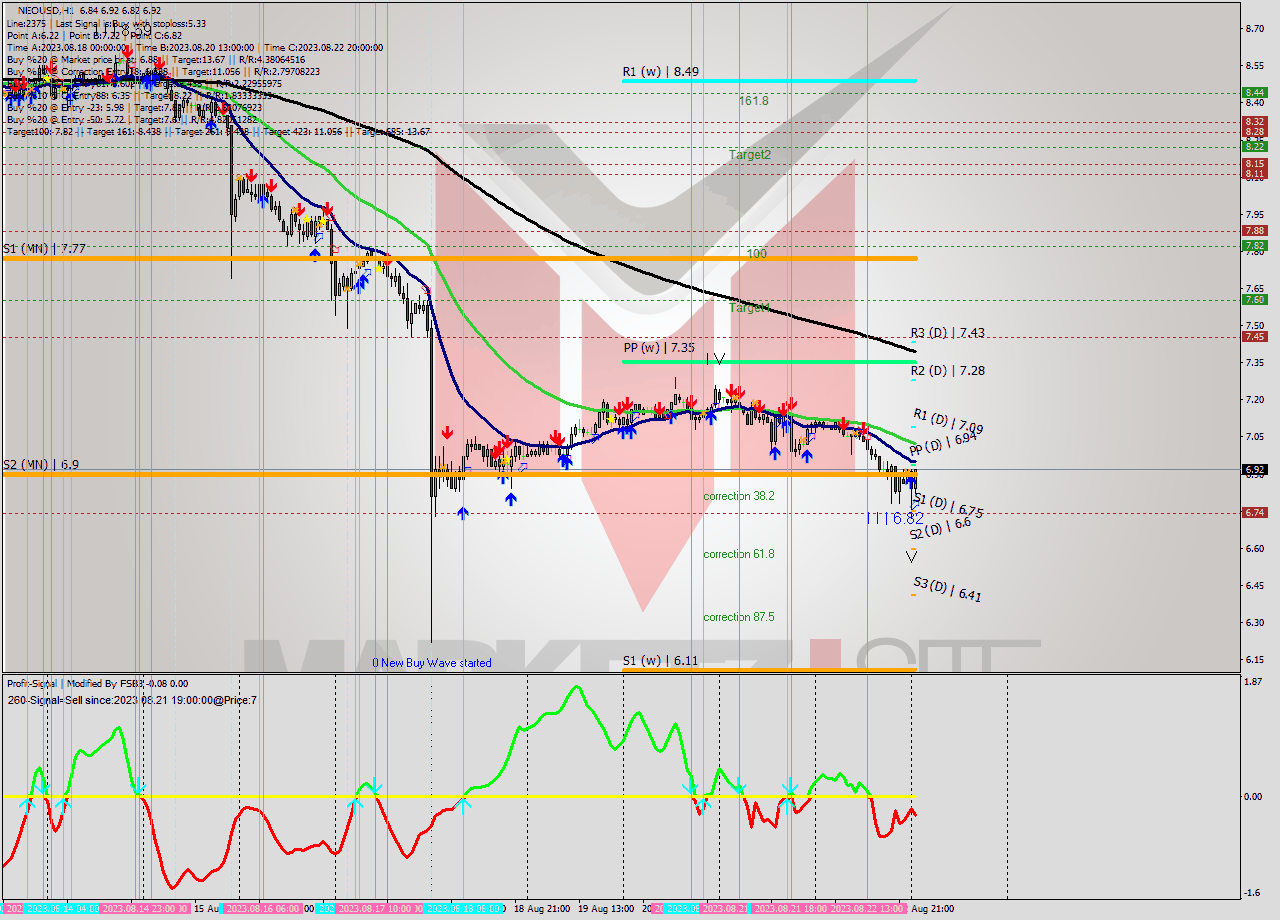The image size is (1280, 920).
Task: Click the 'correction 87.5' label
Action: tap(739, 617)
